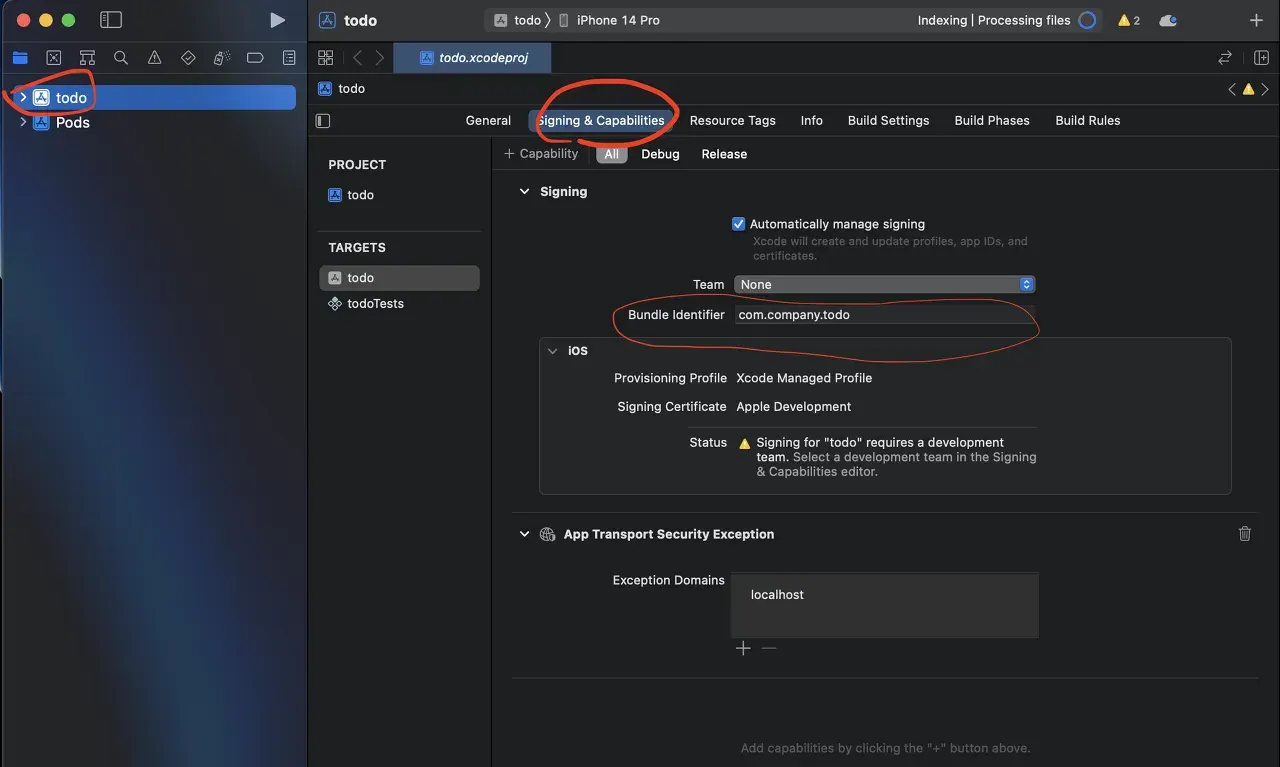Collapse the iOS signing subsection
The image size is (1280, 767).
(552, 351)
